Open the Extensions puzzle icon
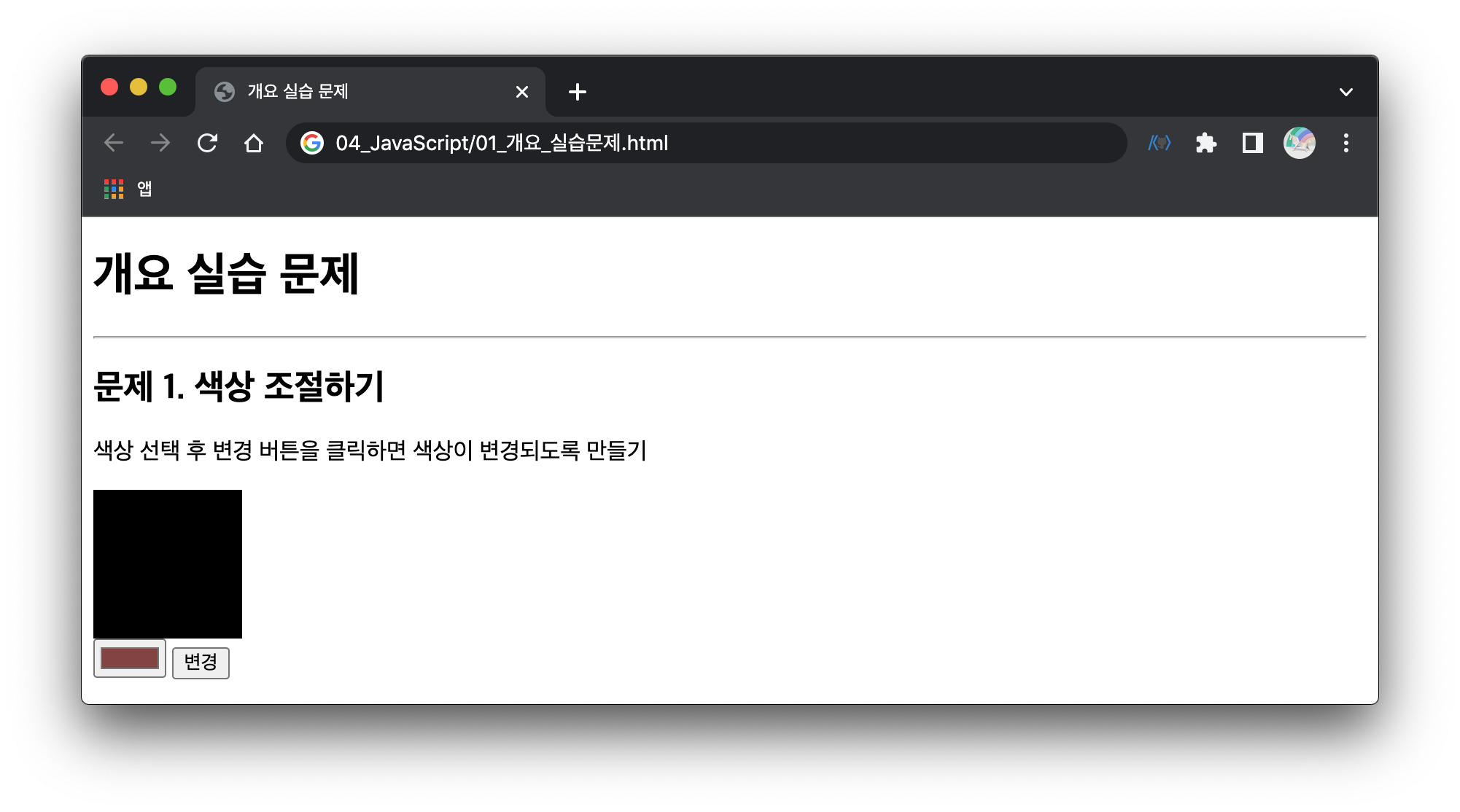 (1206, 143)
